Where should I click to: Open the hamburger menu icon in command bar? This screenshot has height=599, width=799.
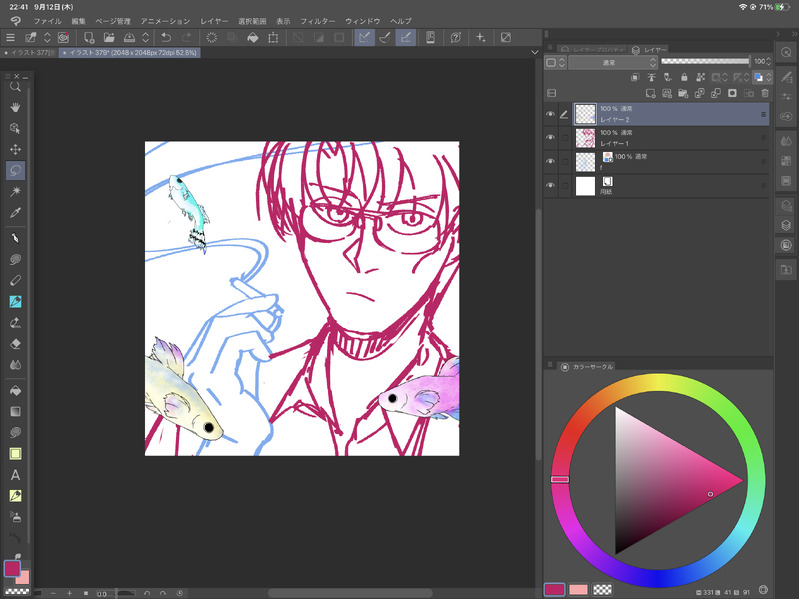coord(10,37)
